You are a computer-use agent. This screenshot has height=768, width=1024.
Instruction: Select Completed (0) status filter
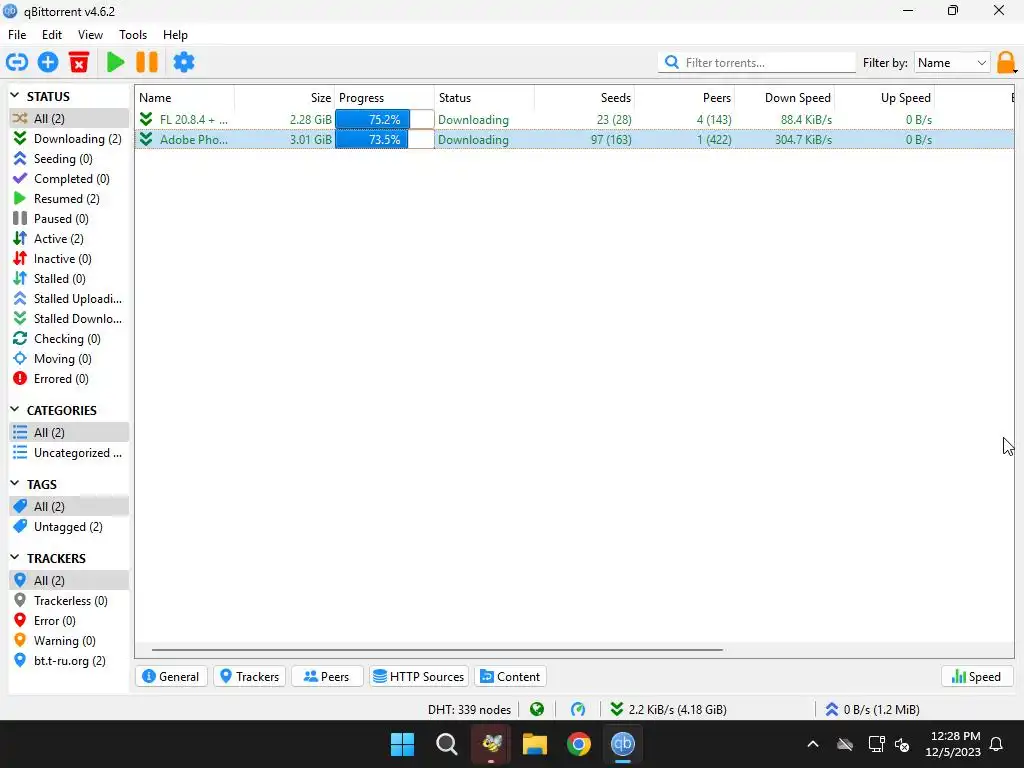(69, 179)
